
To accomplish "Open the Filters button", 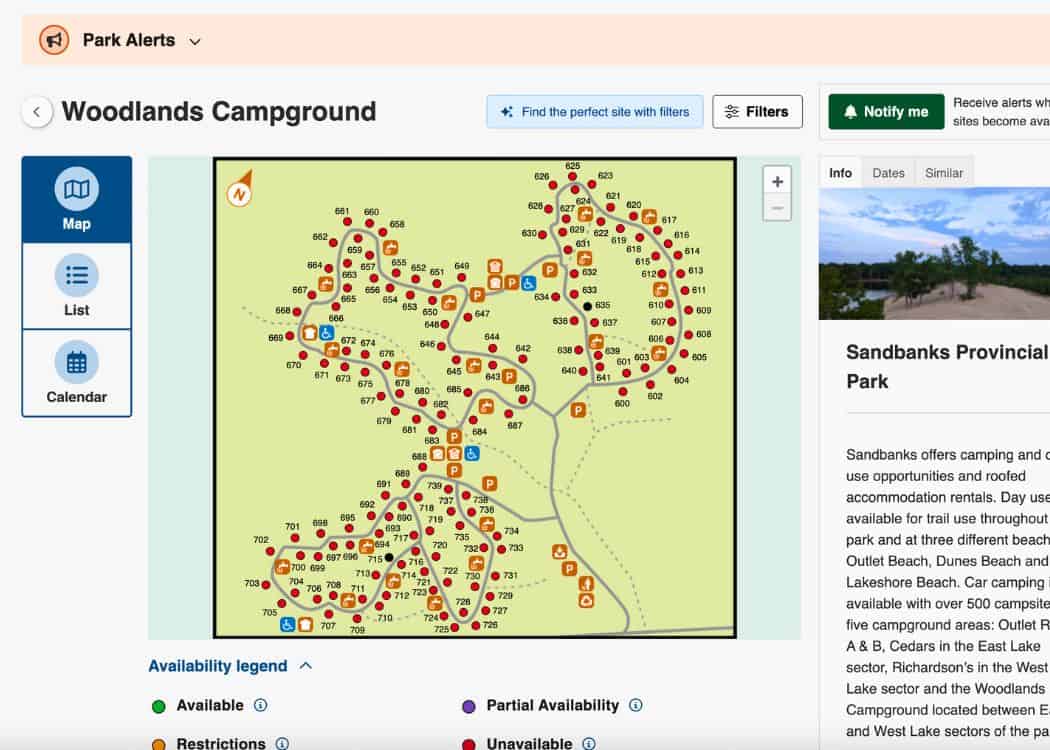I will (x=757, y=112).
